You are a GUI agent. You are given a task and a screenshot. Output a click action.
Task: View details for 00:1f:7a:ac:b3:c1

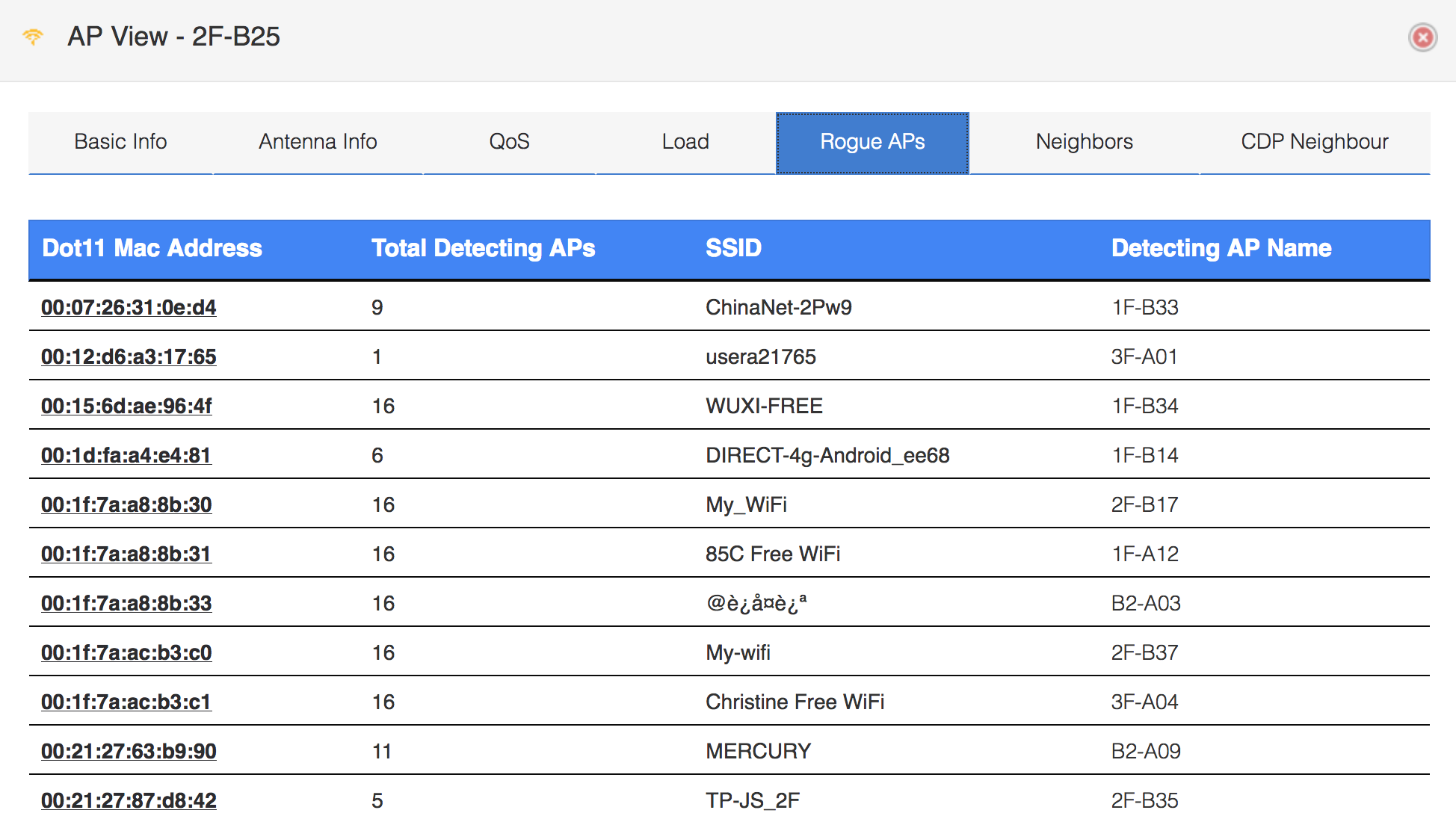tap(126, 702)
